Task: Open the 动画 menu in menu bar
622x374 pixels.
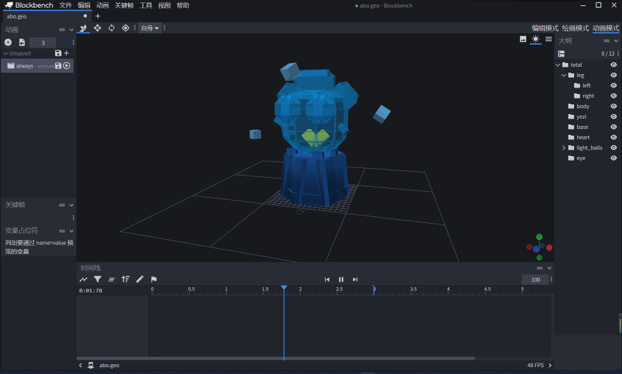Action: [x=102, y=5]
